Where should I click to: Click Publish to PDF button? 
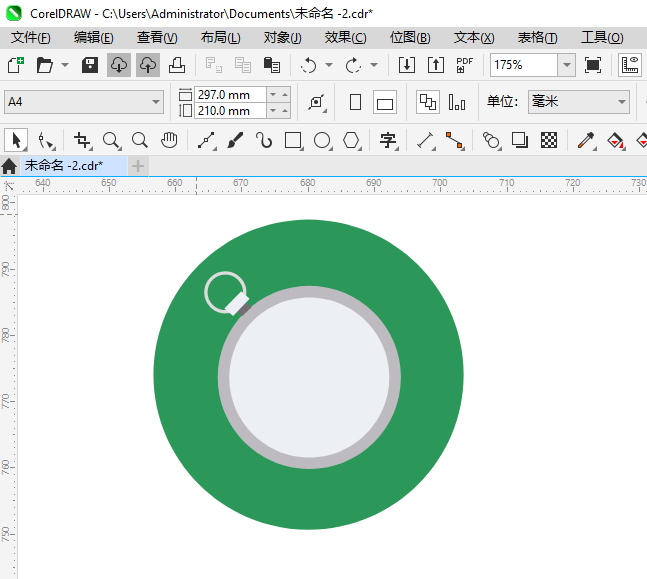coord(464,65)
